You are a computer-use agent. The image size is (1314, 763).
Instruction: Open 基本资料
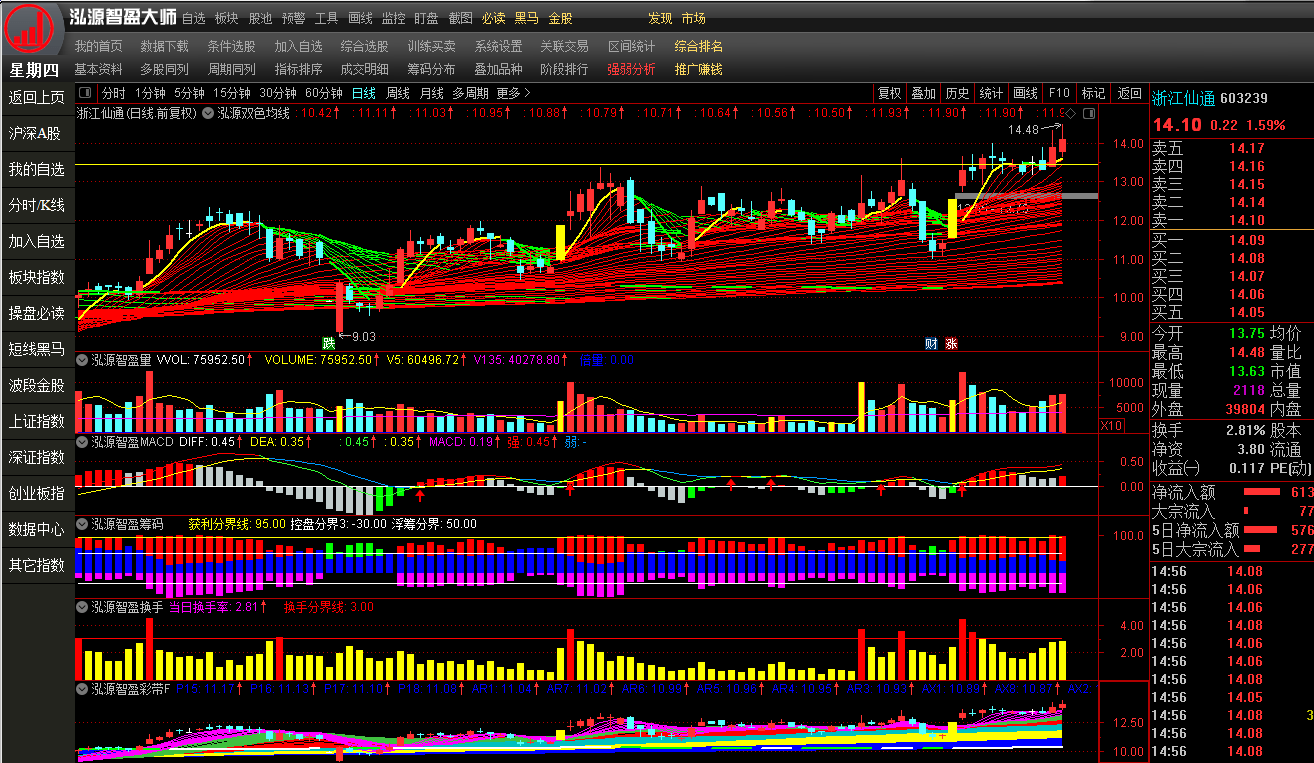(98, 69)
